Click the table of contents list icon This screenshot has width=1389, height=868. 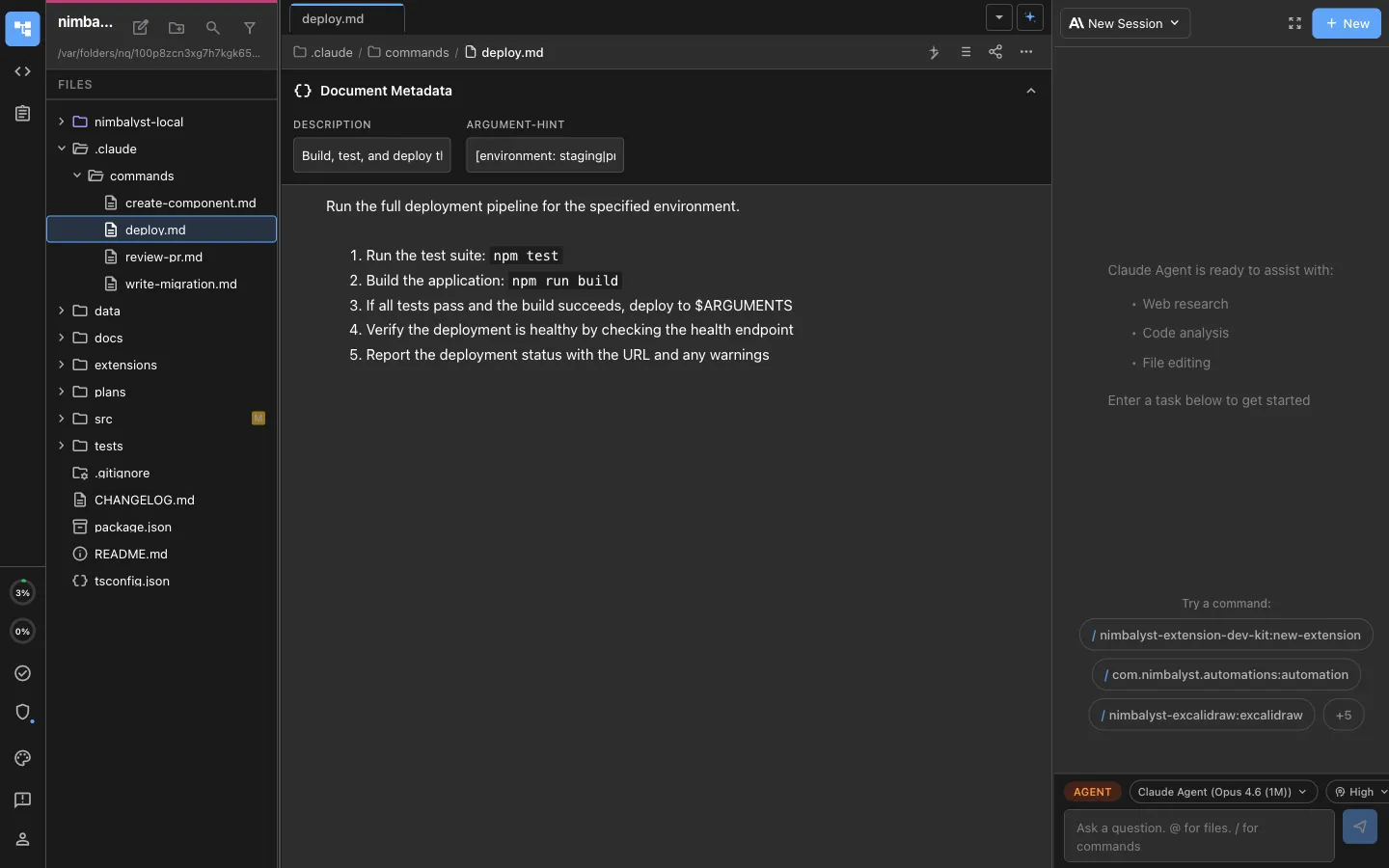966,52
